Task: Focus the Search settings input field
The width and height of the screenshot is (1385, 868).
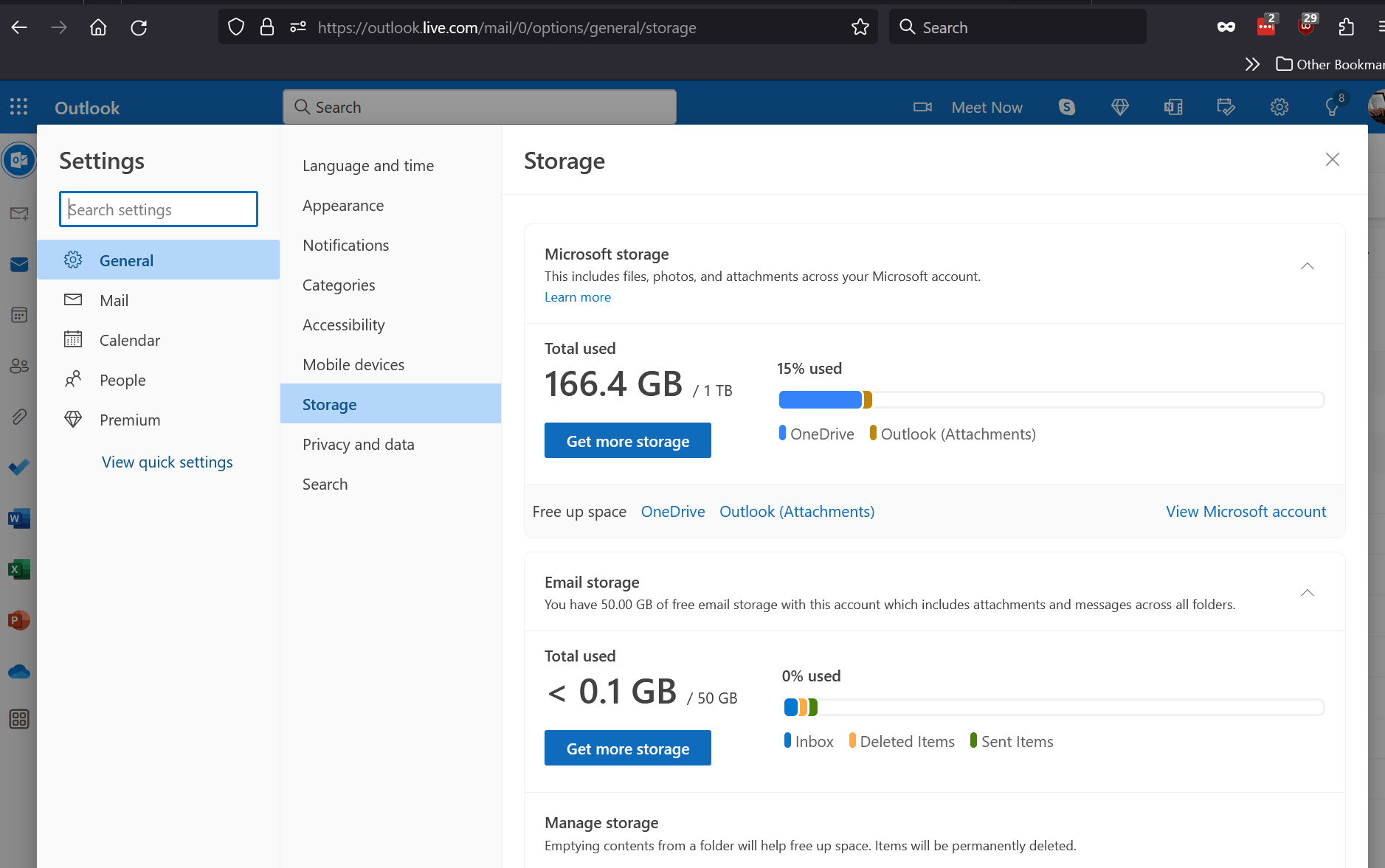Action: coord(159,209)
